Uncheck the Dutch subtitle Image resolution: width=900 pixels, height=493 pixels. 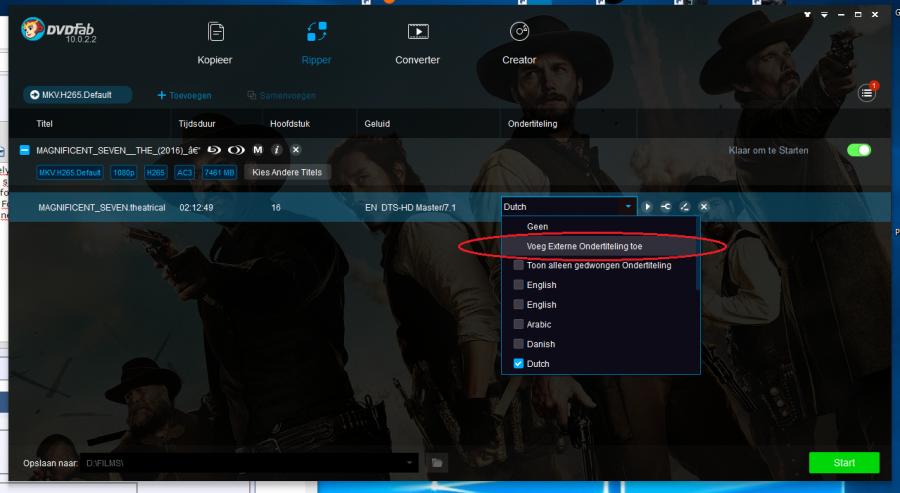(518, 363)
